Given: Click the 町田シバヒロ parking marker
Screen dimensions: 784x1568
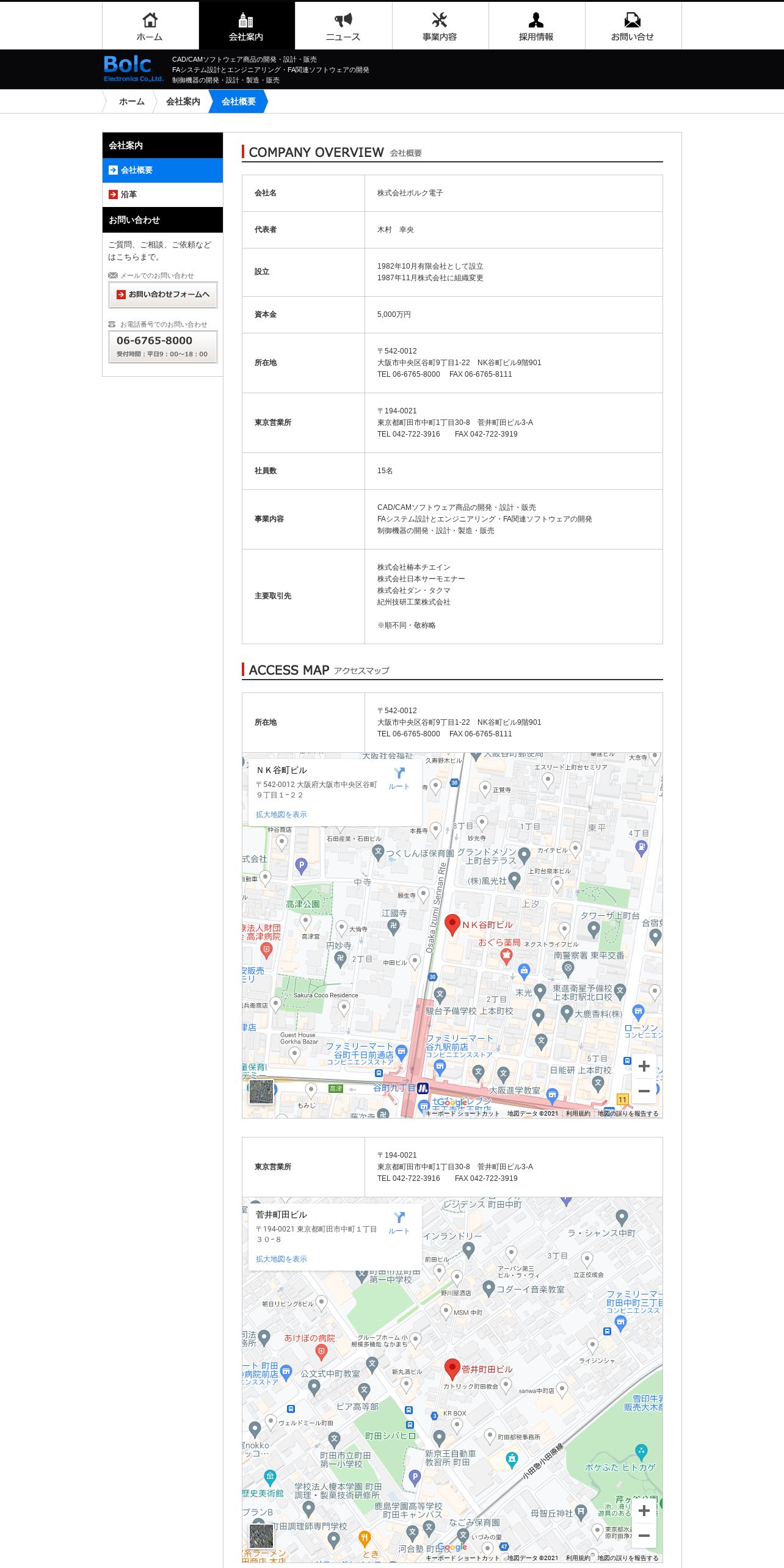Looking at the screenshot, I should (415, 1478).
